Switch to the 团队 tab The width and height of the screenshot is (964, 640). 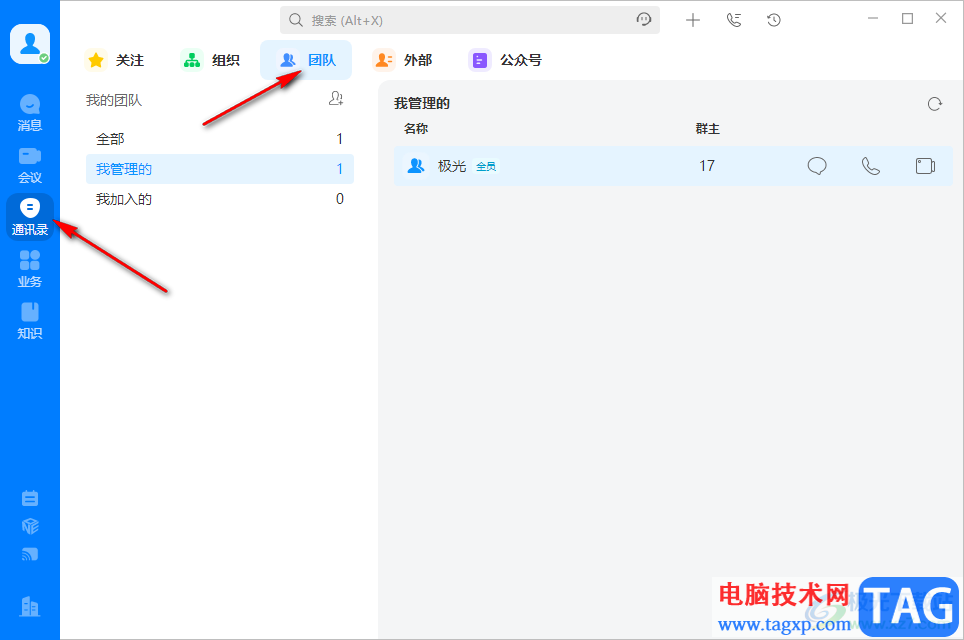306,60
